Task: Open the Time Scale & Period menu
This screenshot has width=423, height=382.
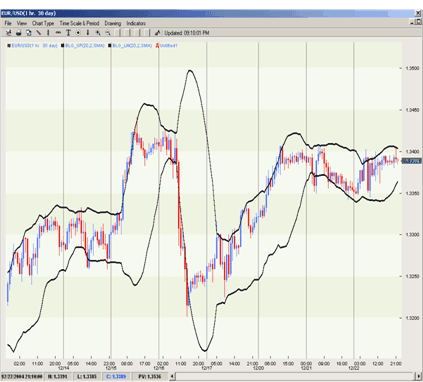Action: (x=79, y=23)
